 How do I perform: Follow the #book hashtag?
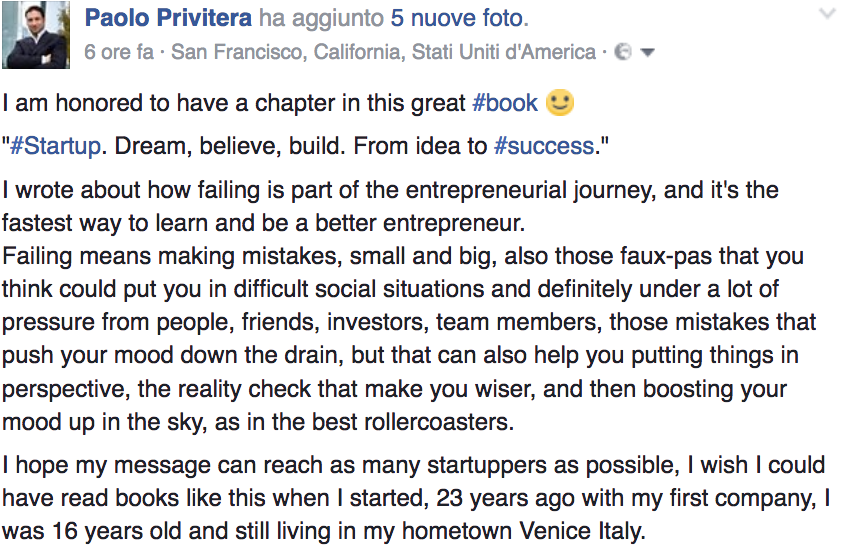[x=505, y=103]
